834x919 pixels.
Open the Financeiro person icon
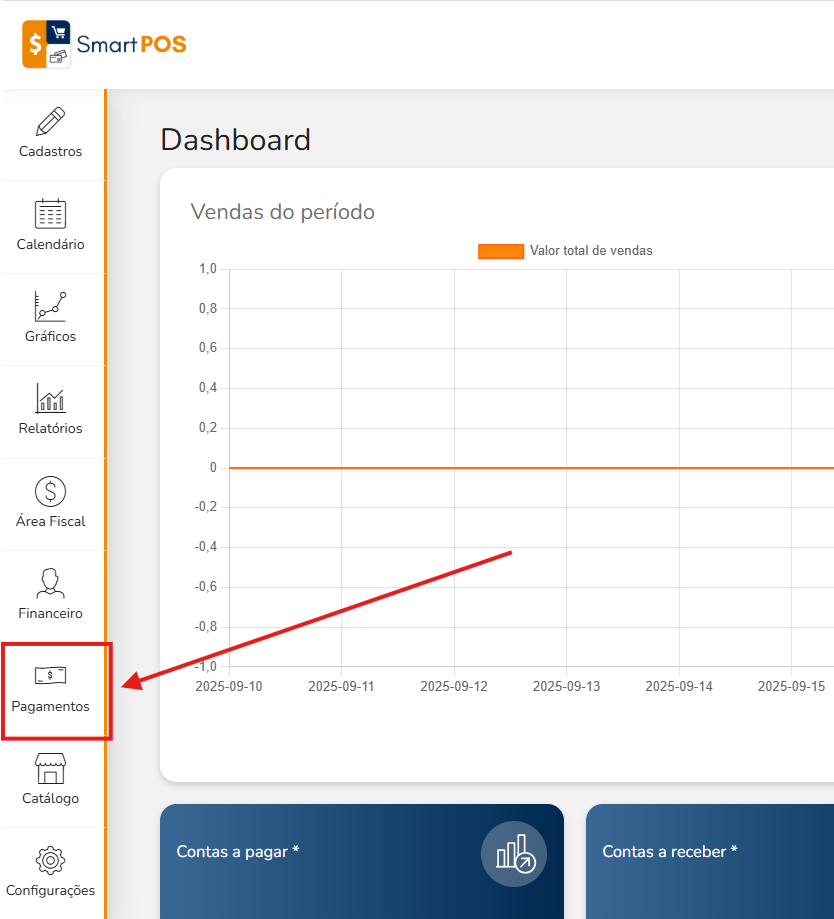click(x=50, y=583)
